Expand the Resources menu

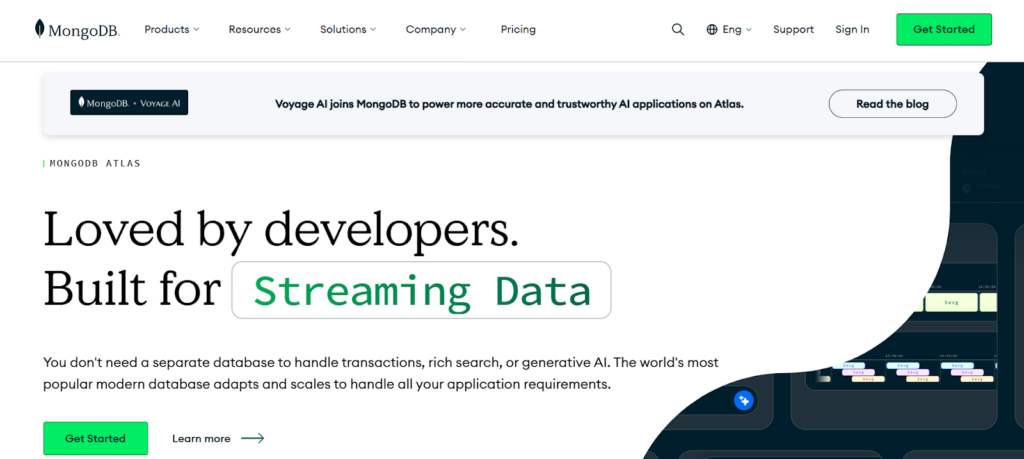(259, 29)
